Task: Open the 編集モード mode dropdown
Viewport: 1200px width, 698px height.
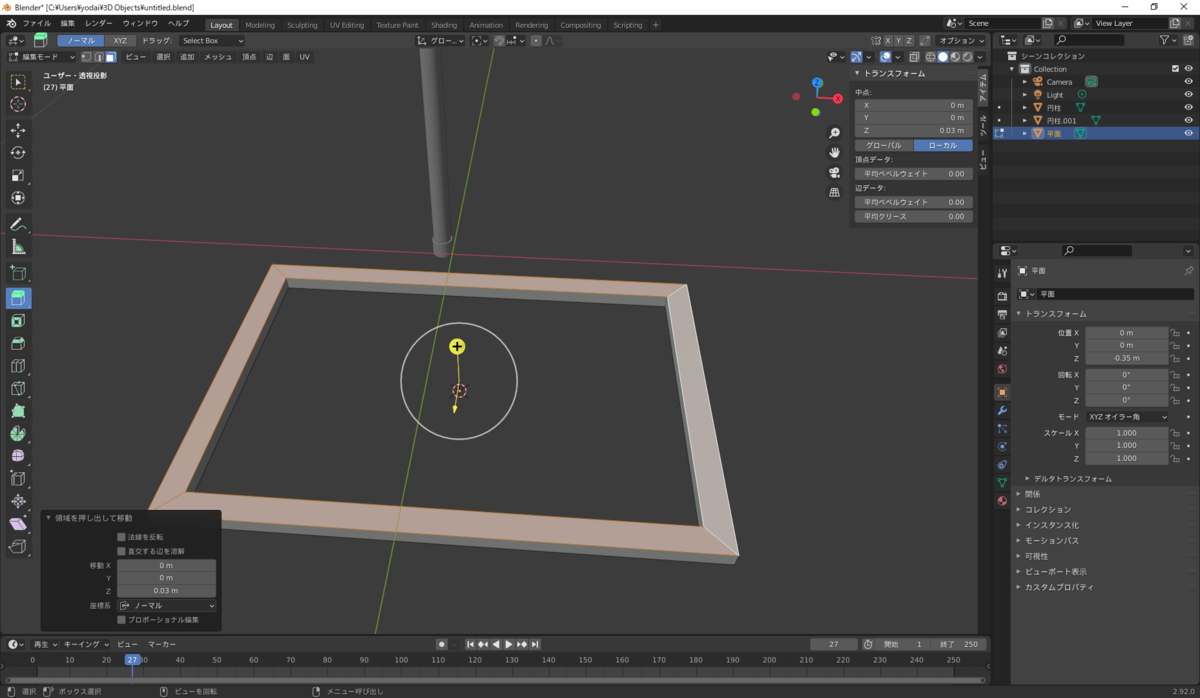Action: 41,57
